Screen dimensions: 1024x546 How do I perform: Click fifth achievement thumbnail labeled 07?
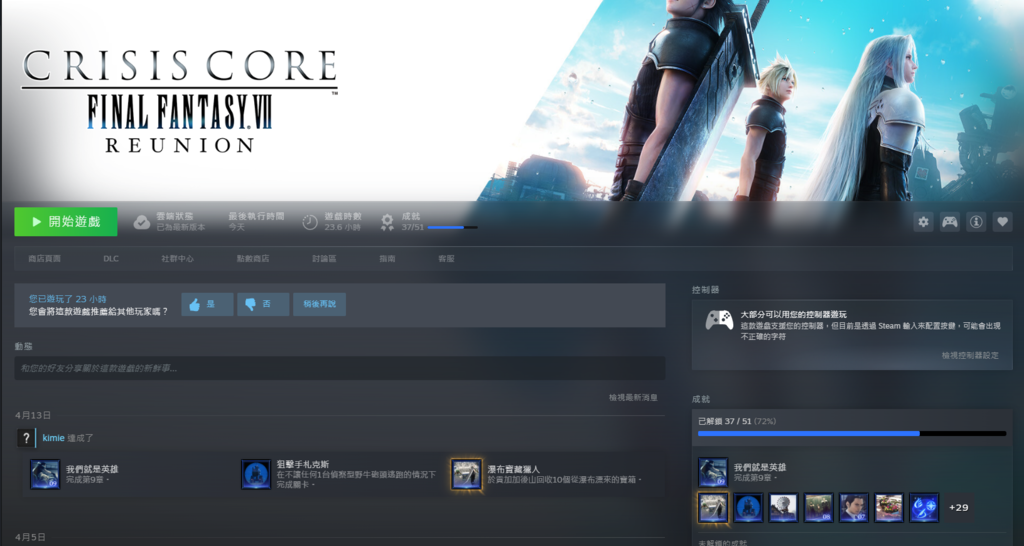tap(854, 507)
